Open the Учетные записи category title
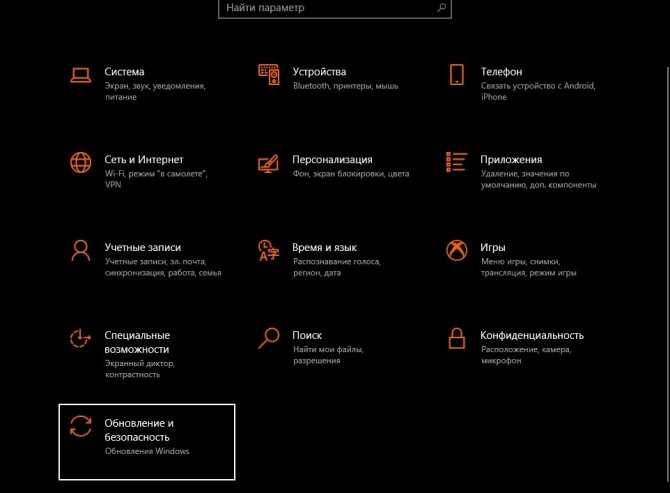670x493 pixels. point(143,247)
